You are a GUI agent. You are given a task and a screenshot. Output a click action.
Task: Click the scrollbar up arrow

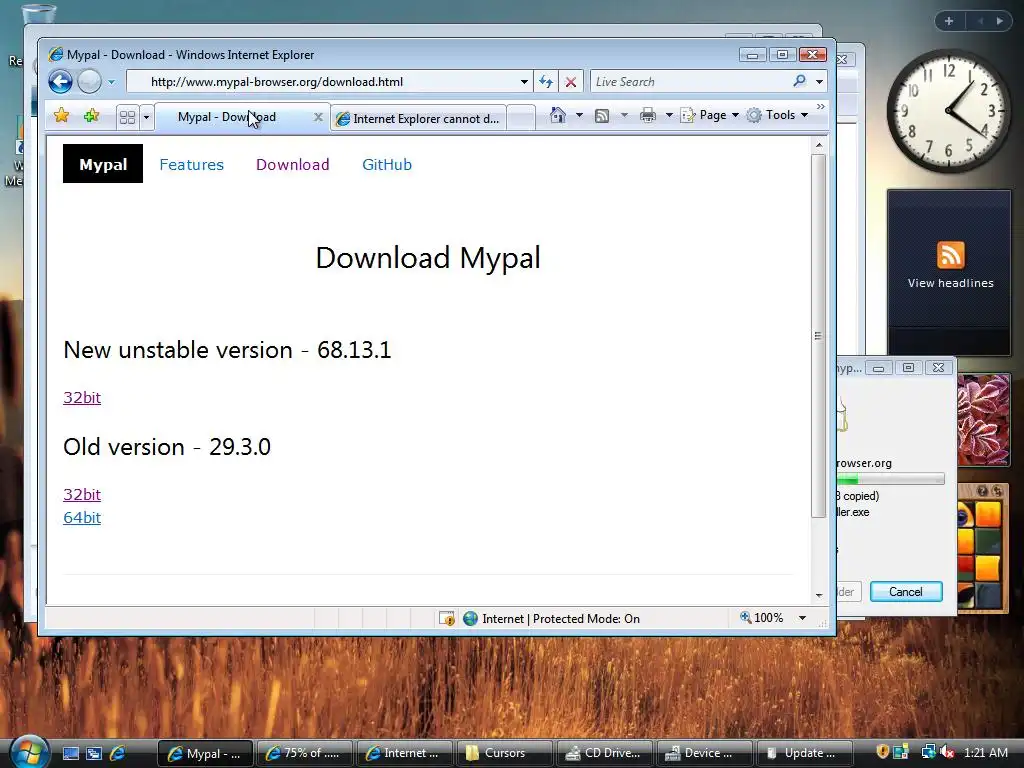[818, 145]
